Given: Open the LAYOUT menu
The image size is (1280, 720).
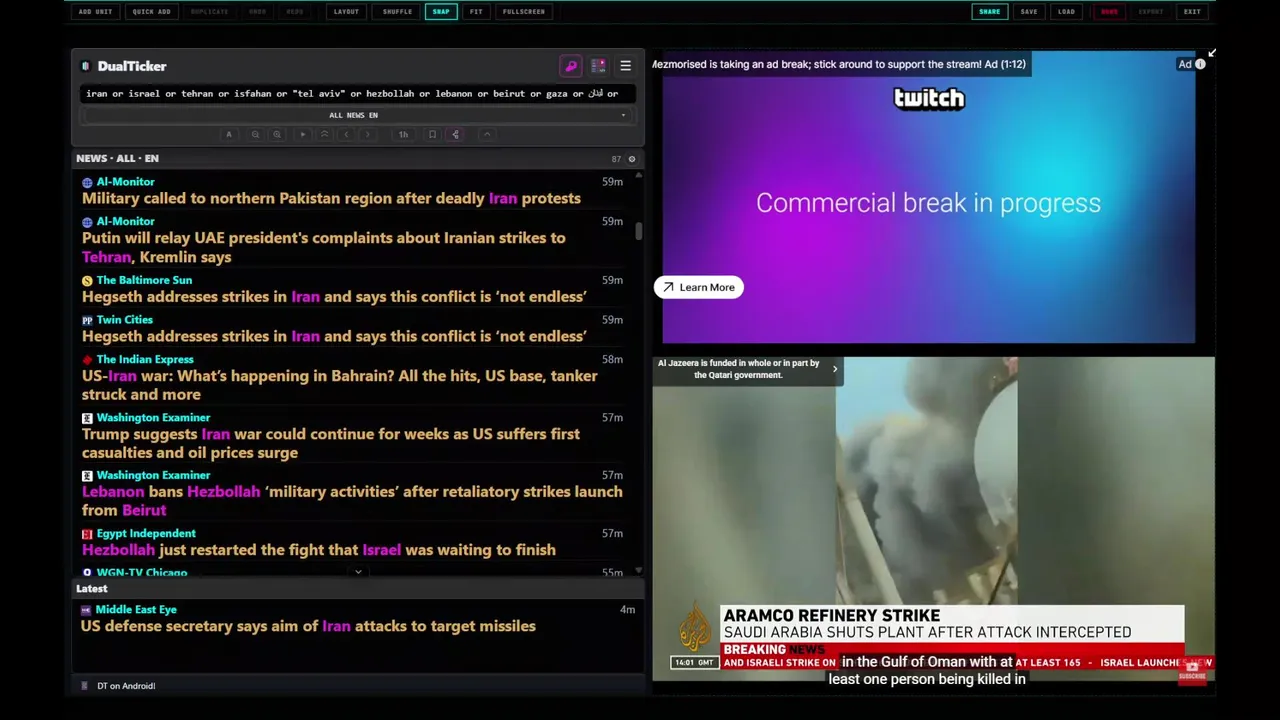Looking at the screenshot, I should (346, 12).
